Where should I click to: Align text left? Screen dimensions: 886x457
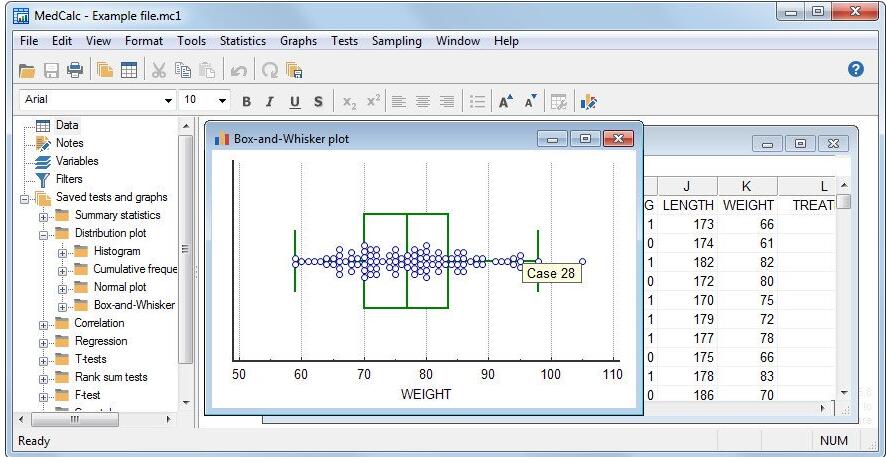[399, 102]
